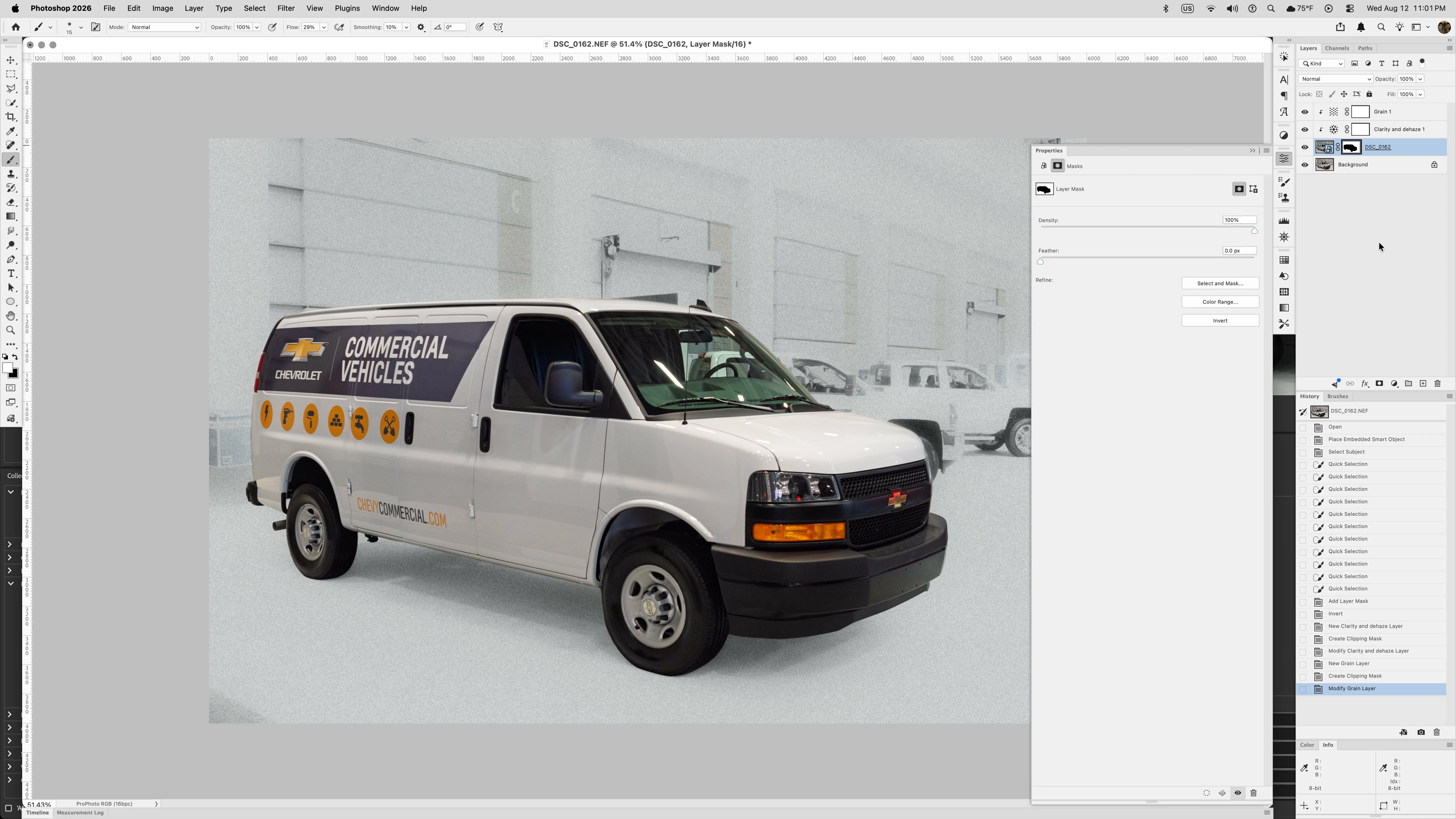Load selection from mask in Properties
1456x819 pixels.
(1206, 794)
